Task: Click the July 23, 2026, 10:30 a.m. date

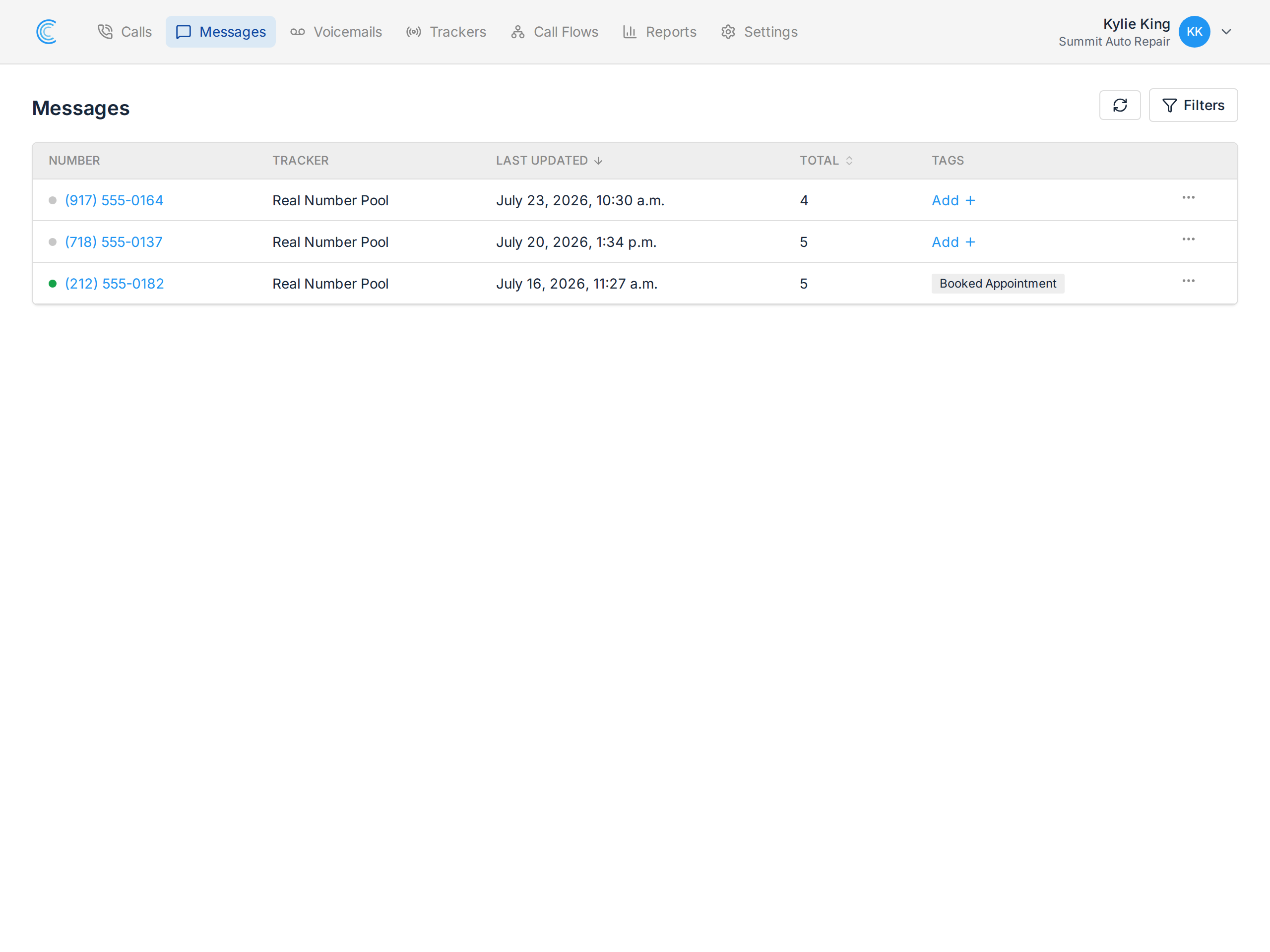Action: click(x=580, y=200)
